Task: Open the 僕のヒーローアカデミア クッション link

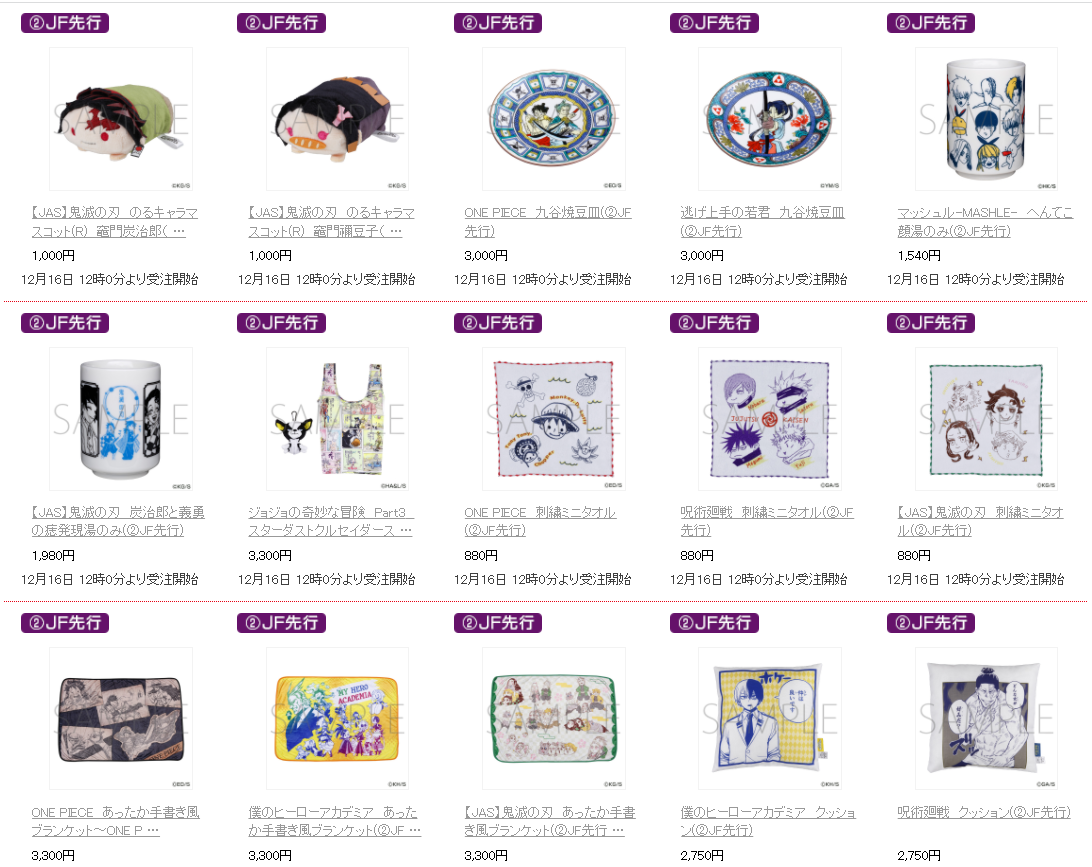Action: pos(768,821)
